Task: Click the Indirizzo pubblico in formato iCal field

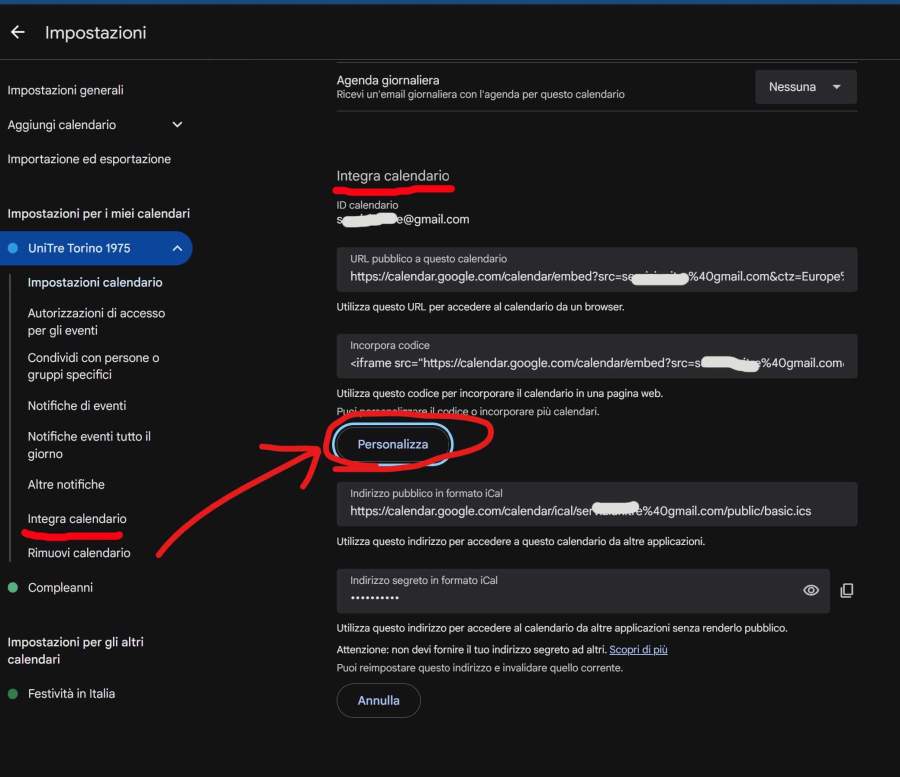Action: point(596,510)
